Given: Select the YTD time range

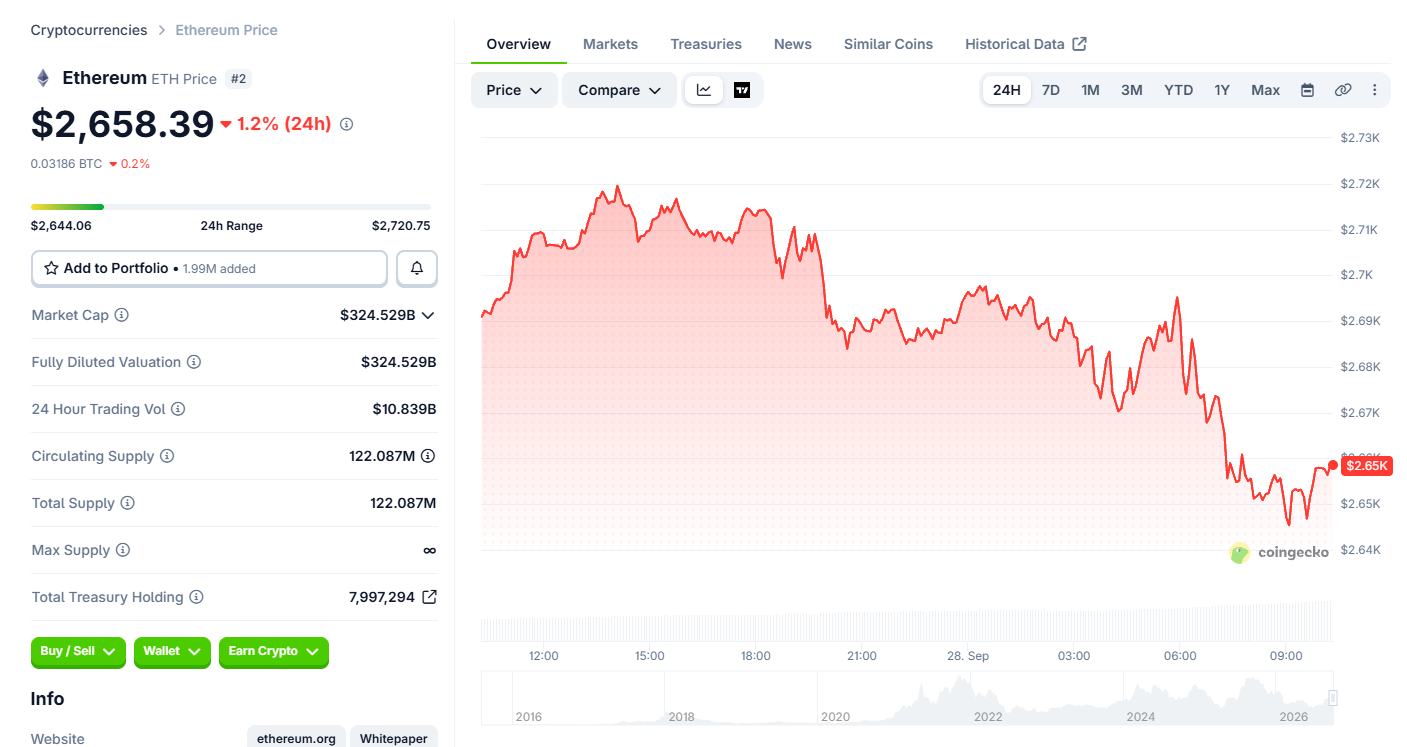Looking at the screenshot, I should pyautogui.click(x=1179, y=90).
